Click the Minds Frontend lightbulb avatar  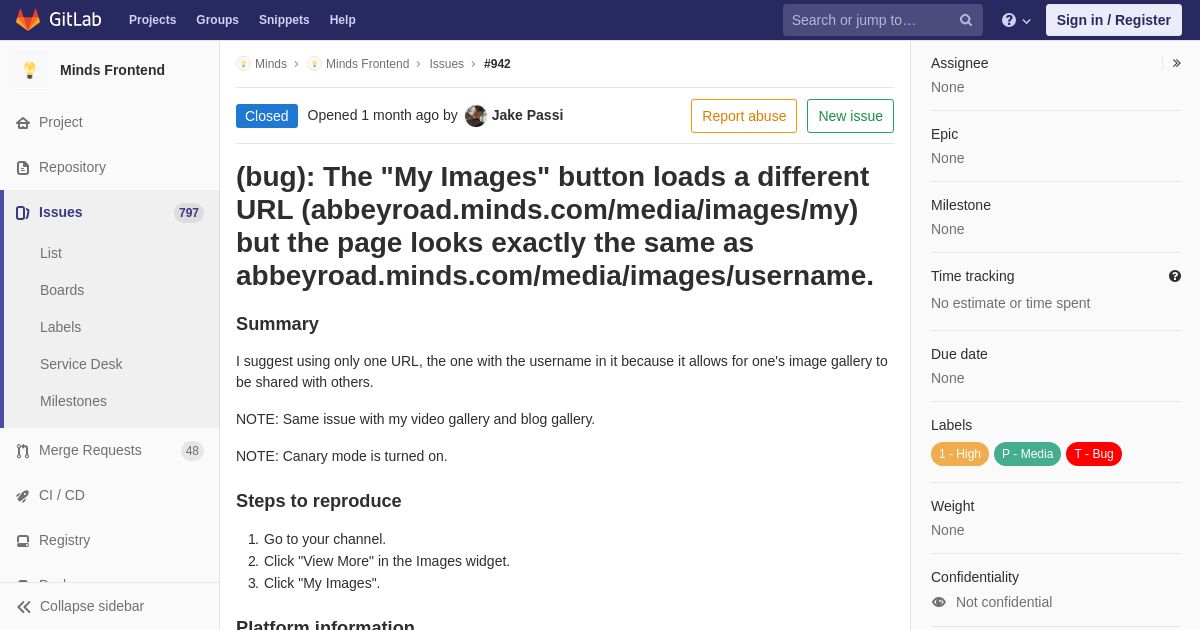30,70
